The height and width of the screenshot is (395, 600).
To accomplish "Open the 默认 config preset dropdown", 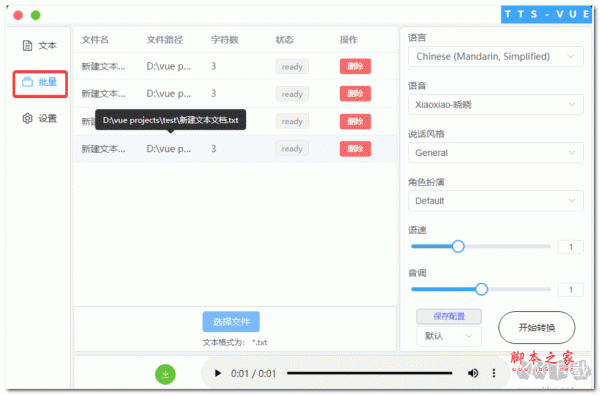I will (448, 336).
